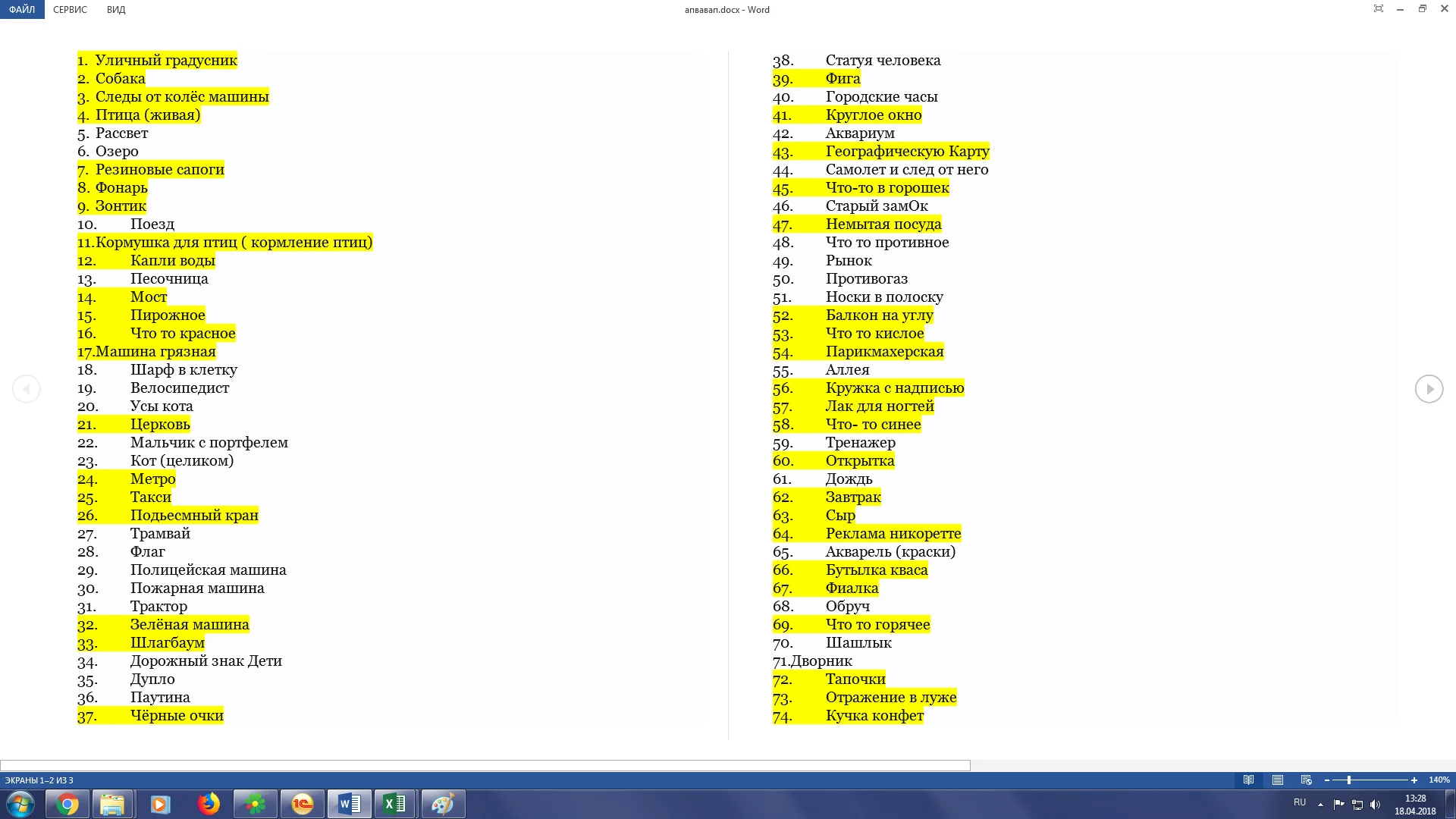Adjust the zoom slider handle
Viewport: 1456px width, 819px height.
[x=1349, y=780]
